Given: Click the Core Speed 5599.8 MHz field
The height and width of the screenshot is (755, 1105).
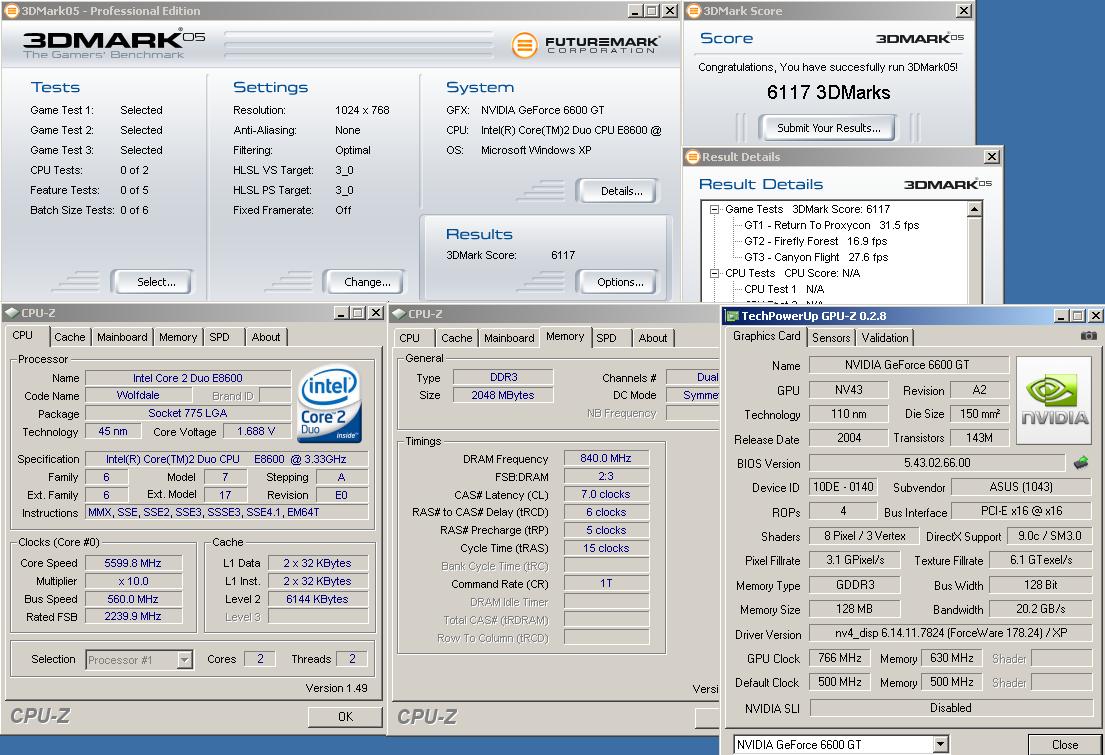Looking at the screenshot, I should (133, 563).
